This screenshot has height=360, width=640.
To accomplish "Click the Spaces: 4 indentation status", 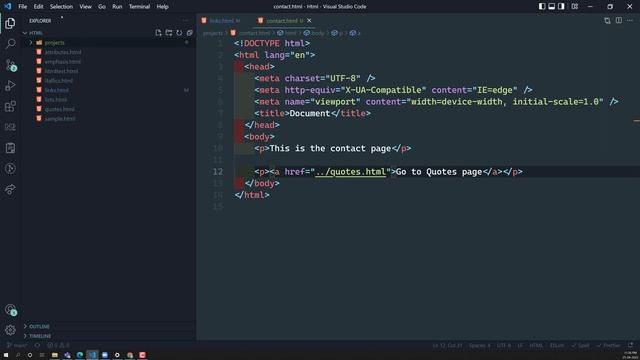I will [480, 345].
